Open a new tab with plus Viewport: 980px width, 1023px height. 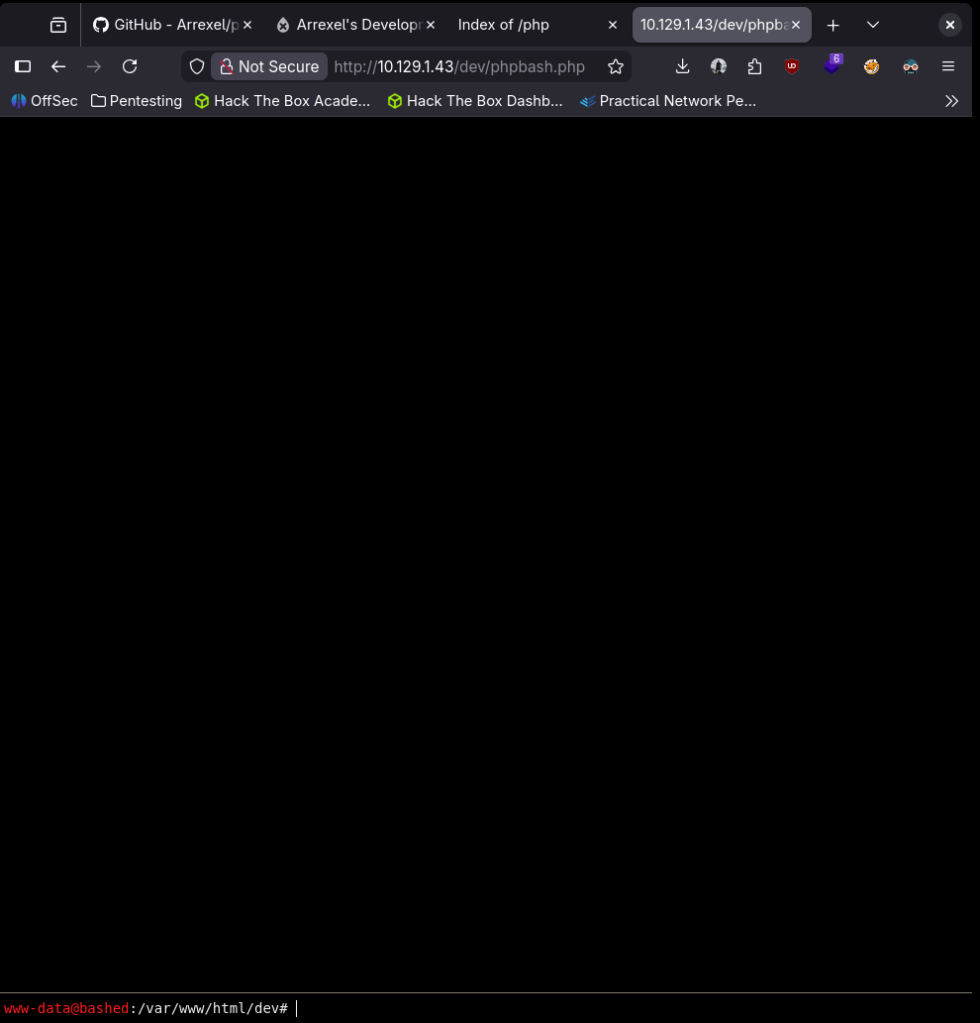(x=833, y=25)
